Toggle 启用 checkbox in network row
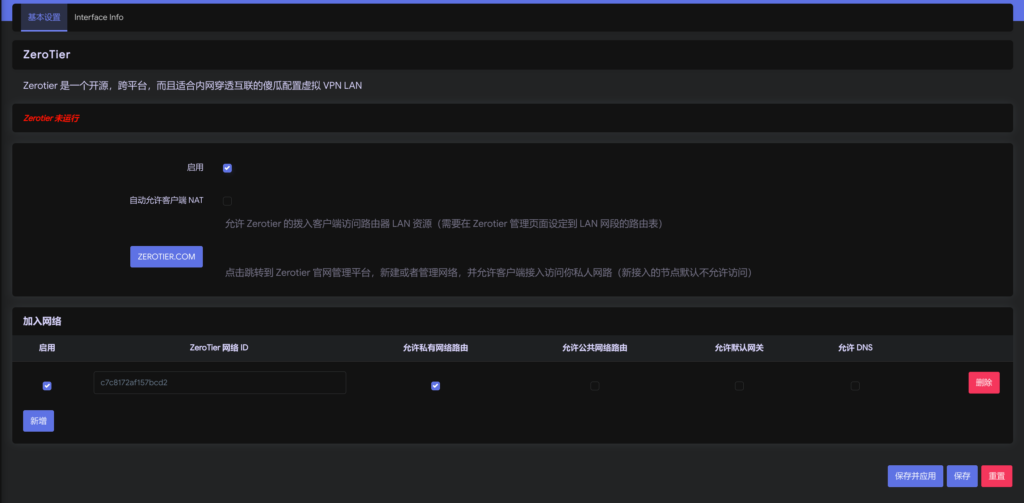The width and height of the screenshot is (1024, 503). tap(47, 386)
